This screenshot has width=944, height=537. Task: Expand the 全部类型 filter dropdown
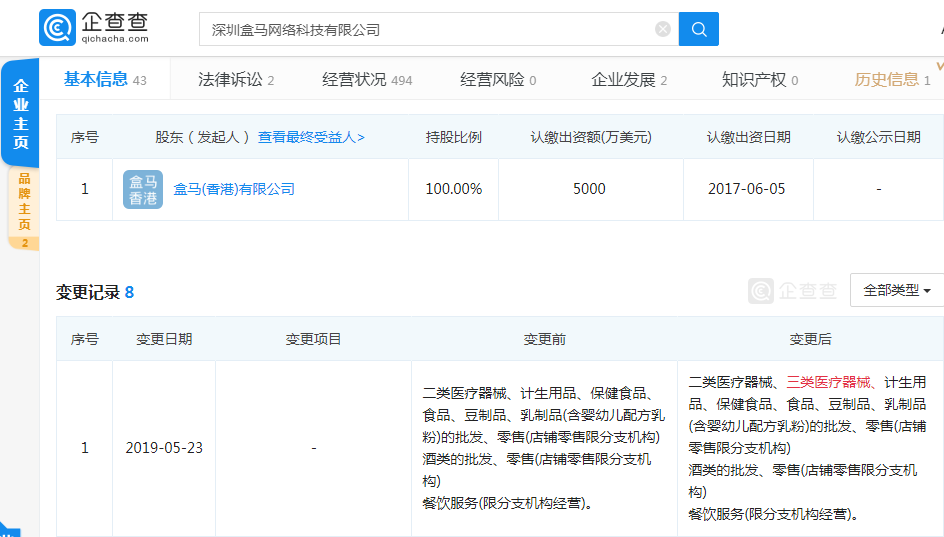click(x=896, y=290)
